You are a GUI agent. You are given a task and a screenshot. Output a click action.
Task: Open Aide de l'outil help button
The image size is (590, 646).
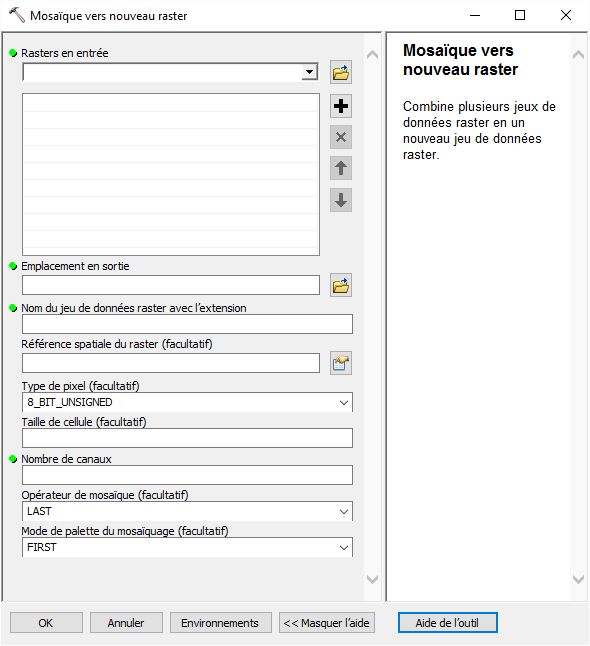click(447, 623)
